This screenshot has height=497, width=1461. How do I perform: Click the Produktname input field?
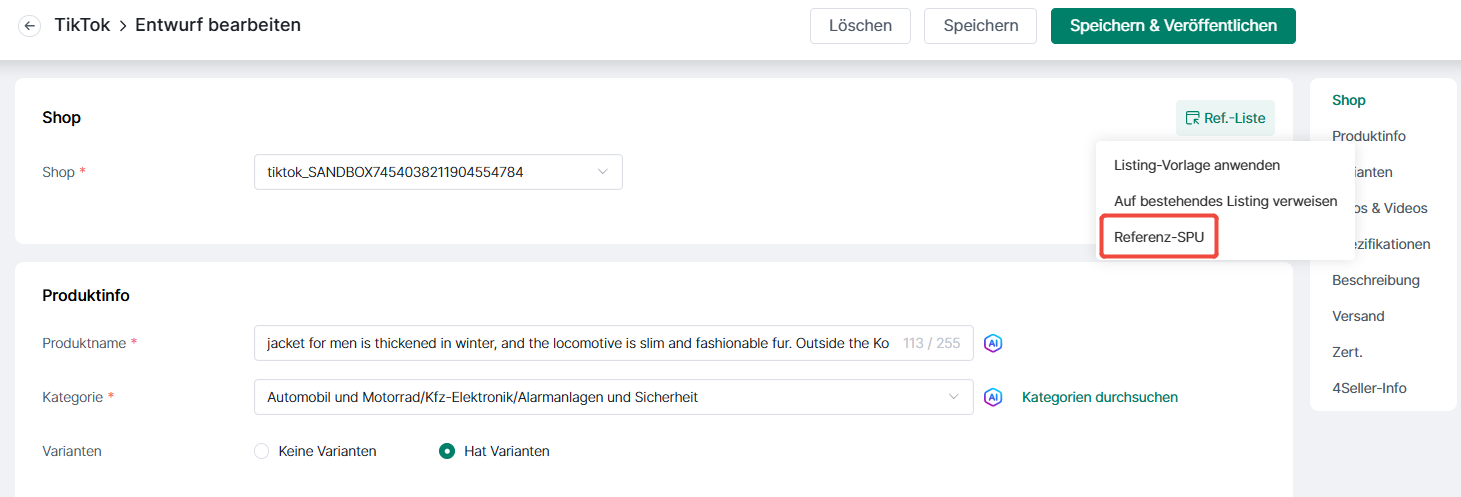(x=613, y=343)
